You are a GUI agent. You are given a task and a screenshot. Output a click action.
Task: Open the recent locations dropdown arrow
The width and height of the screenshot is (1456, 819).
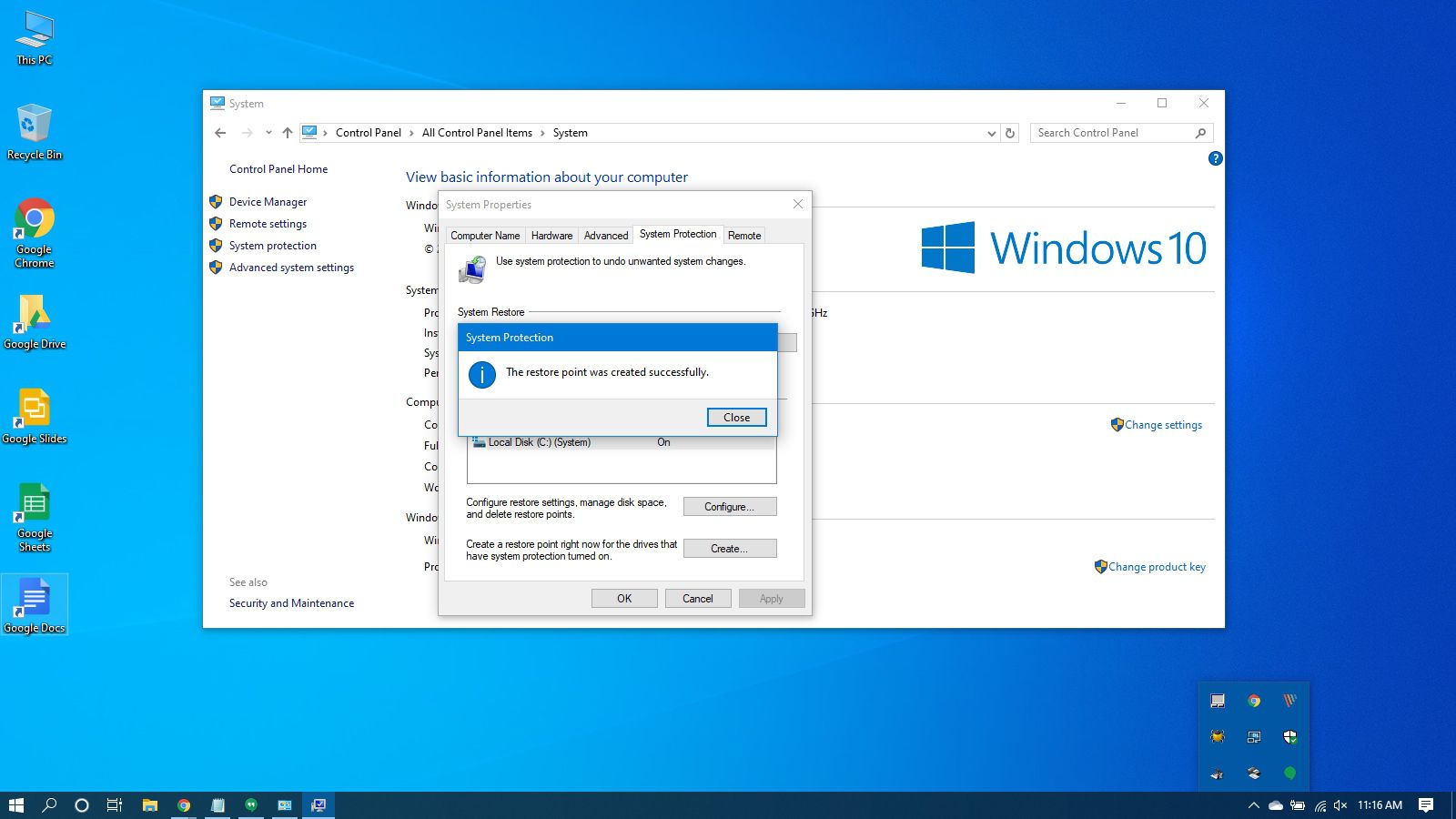tap(268, 133)
